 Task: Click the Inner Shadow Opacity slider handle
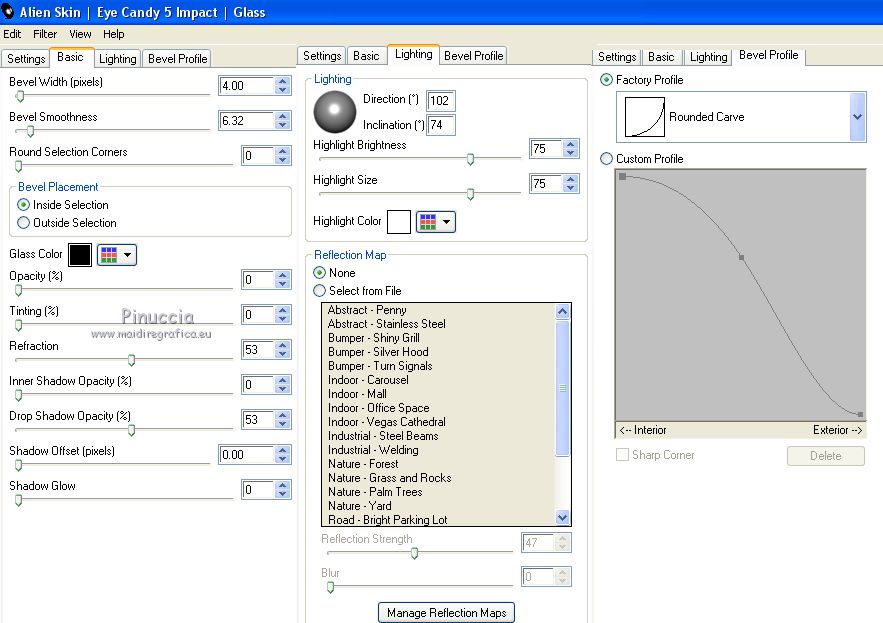point(19,395)
